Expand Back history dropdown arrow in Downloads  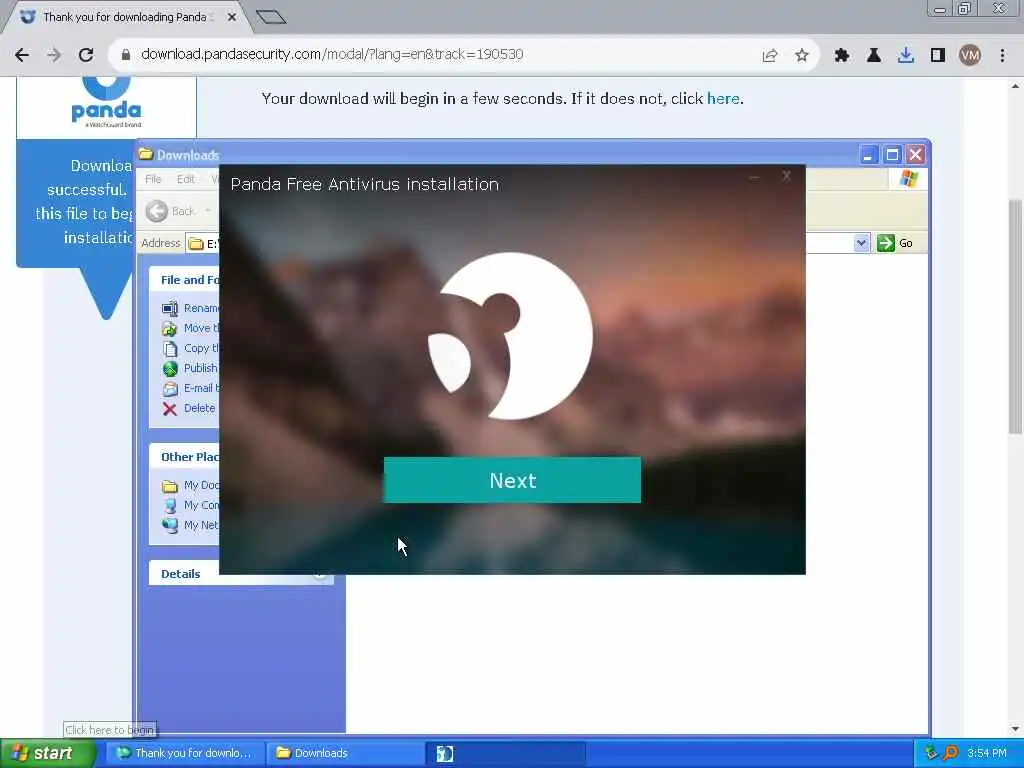[208, 211]
